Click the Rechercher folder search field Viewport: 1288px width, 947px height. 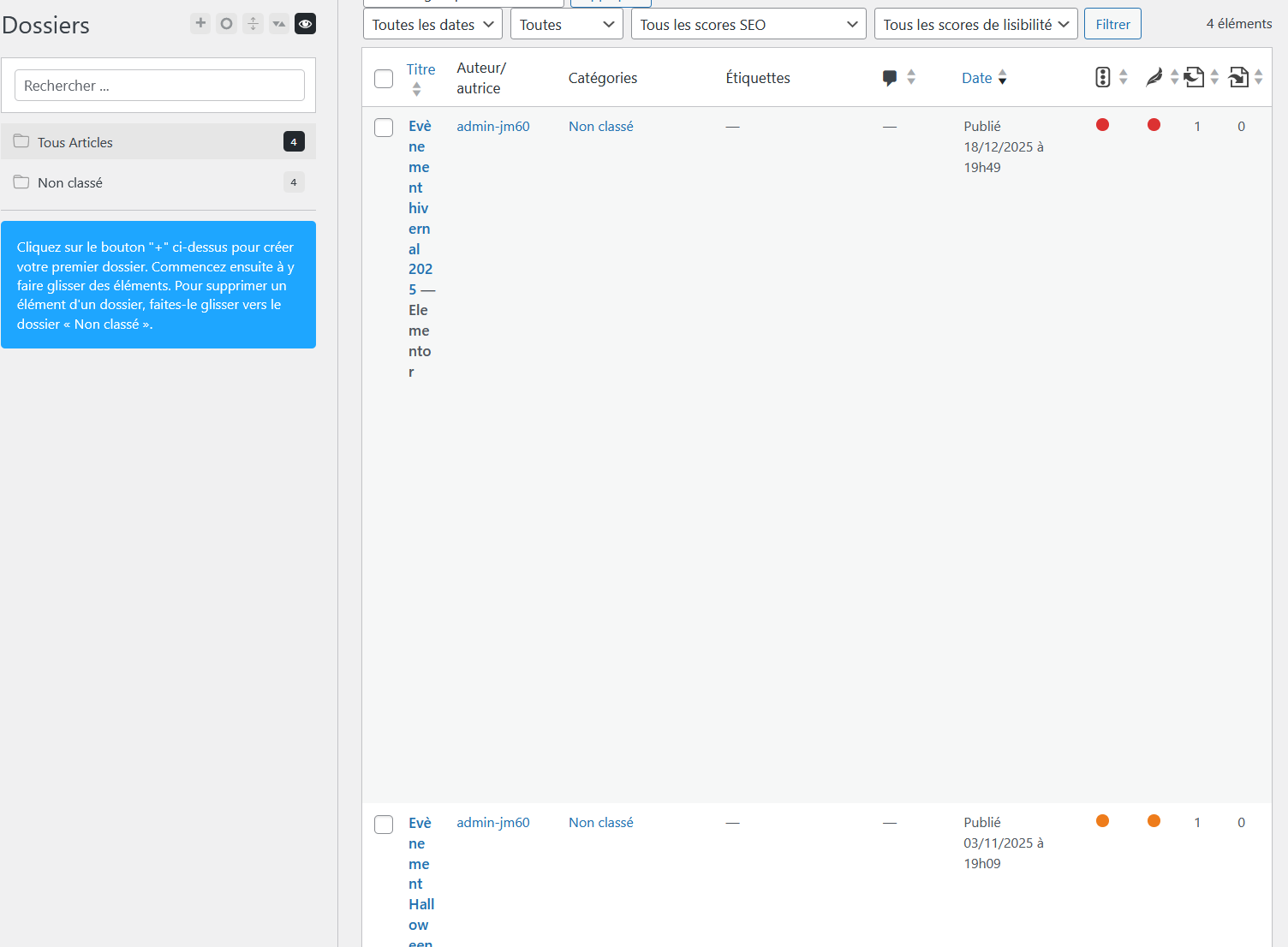click(159, 86)
